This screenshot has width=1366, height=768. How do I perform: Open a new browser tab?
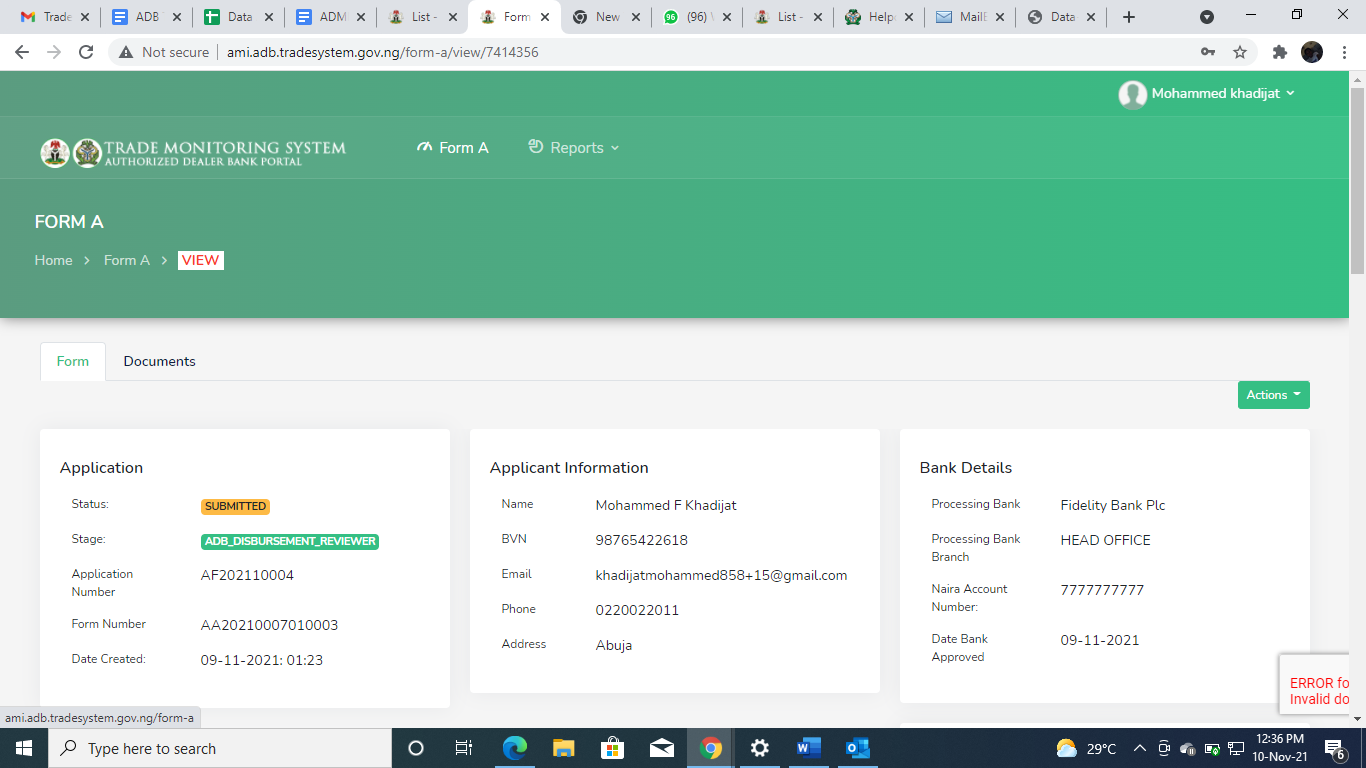pyautogui.click(x=1129, y=17)
